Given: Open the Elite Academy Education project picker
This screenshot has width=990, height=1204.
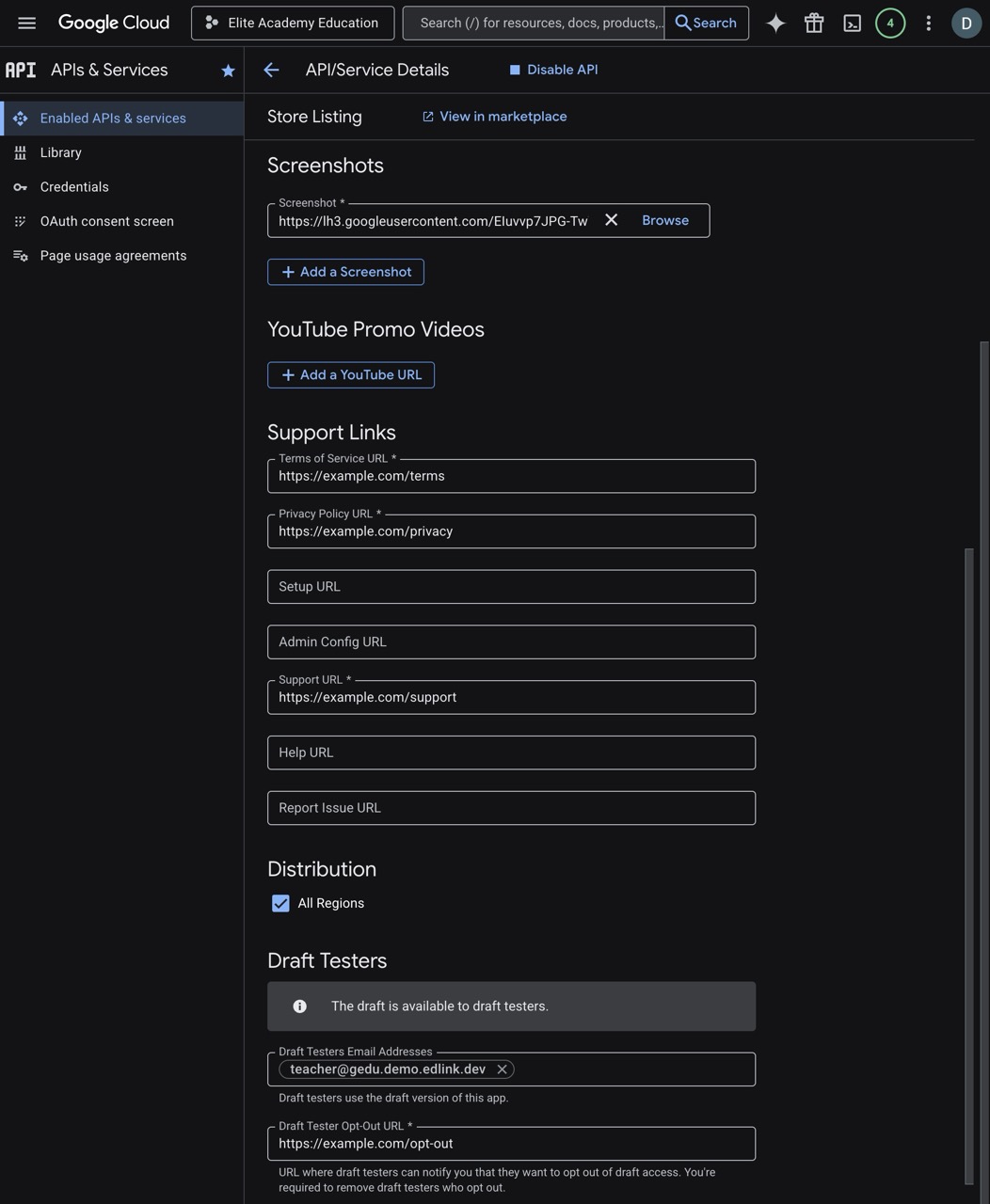Looking at the screenshot, I should tap(293, 23).
